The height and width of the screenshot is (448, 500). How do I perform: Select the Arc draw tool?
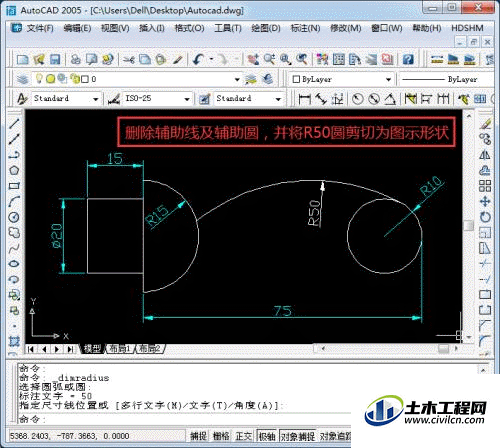click(14, 201)
